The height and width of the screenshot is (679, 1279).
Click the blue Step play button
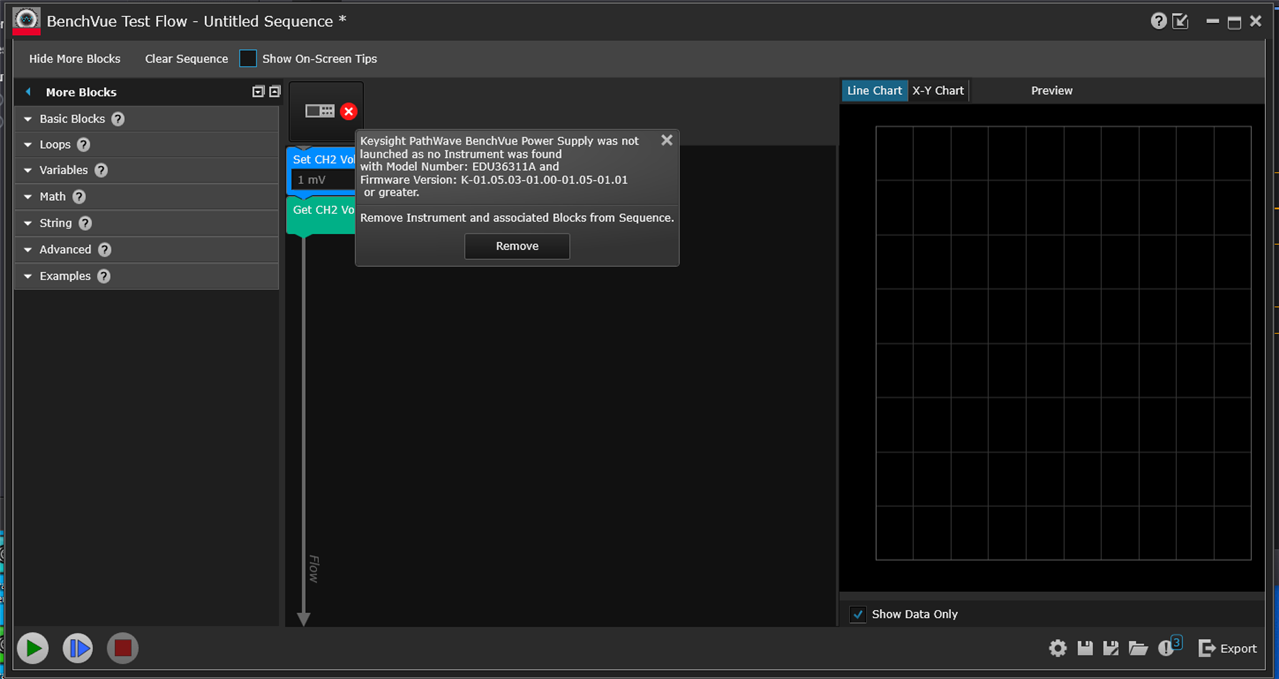[x=78, y=648]
